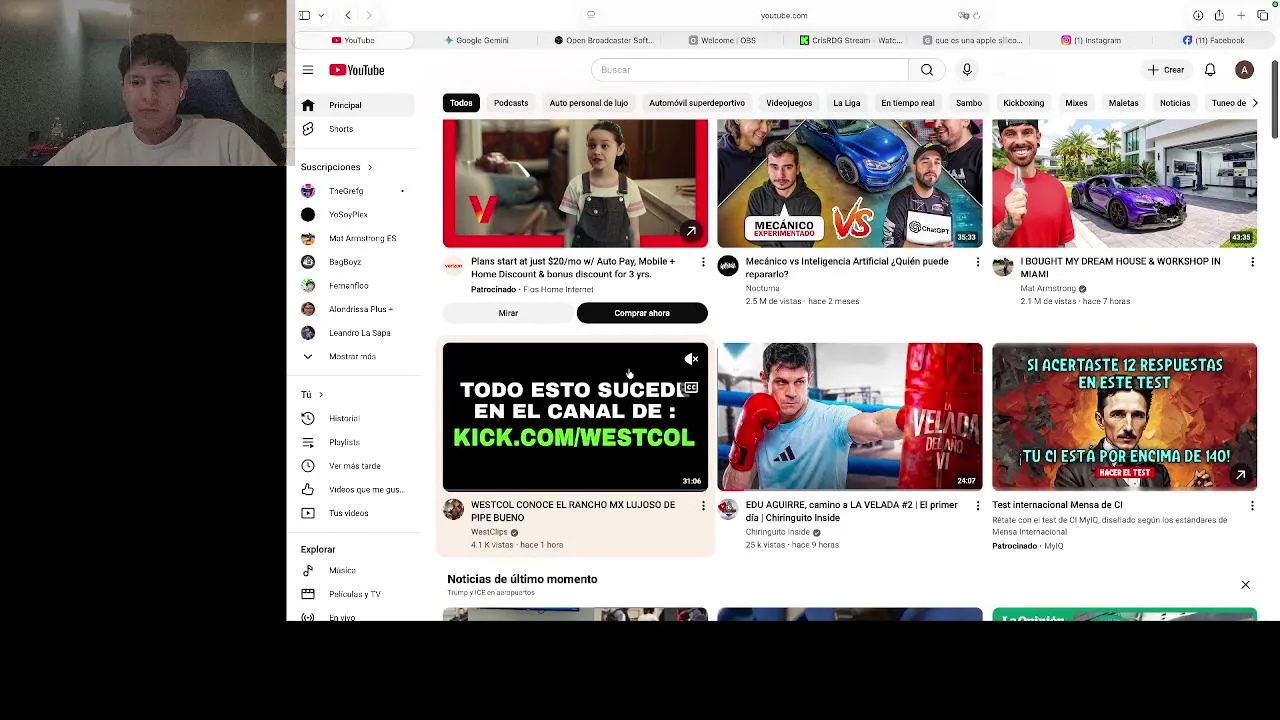The height and width of the screenshot is (720, 1280).
Task: Open Leandro La Sapa channel subscription
Action: (x=356, y=333)
